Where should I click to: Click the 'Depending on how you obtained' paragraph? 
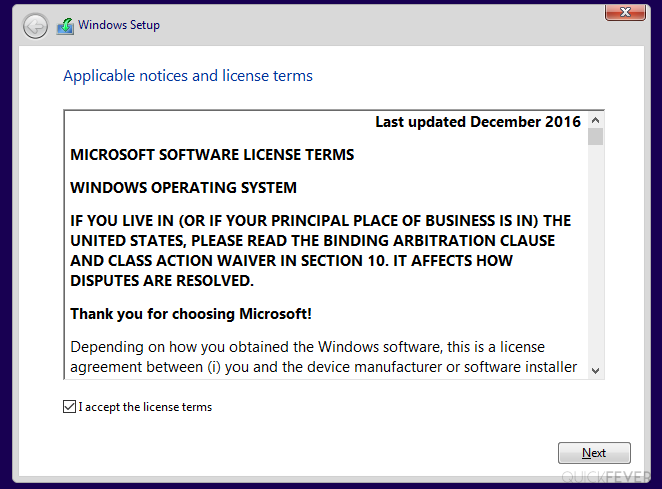(323, 357)
